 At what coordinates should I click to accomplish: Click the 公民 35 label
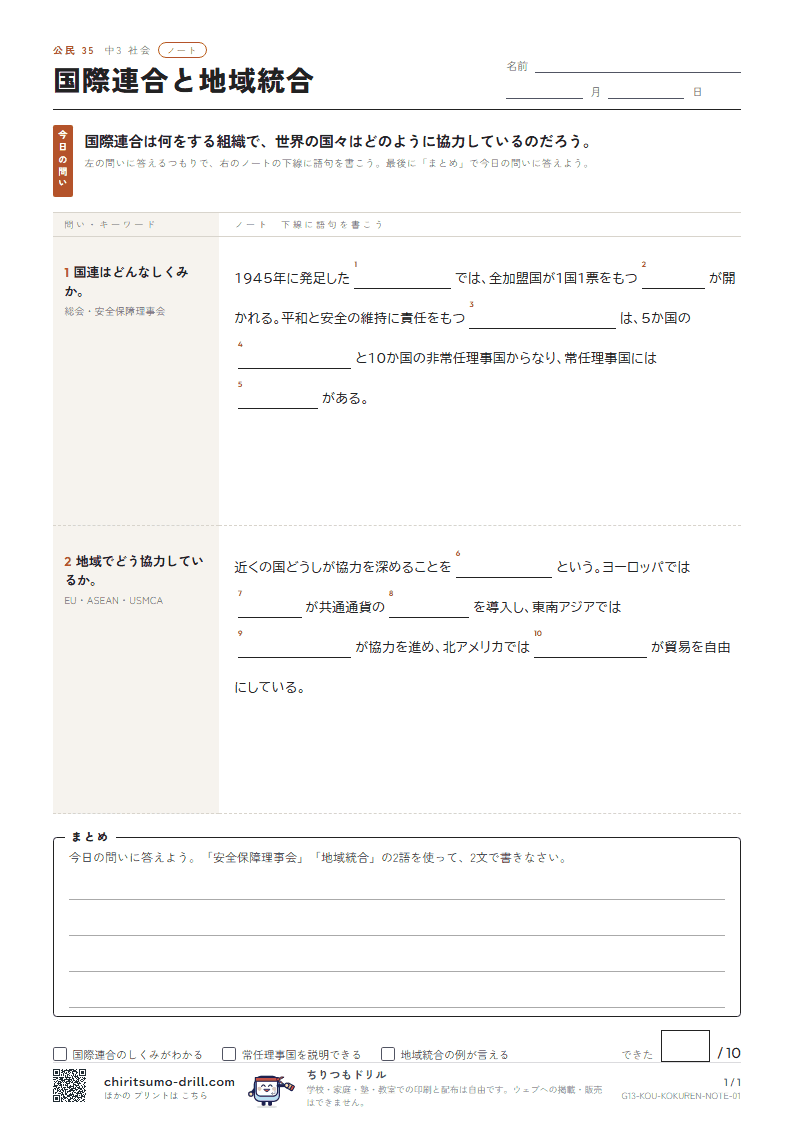click(73, 50)
